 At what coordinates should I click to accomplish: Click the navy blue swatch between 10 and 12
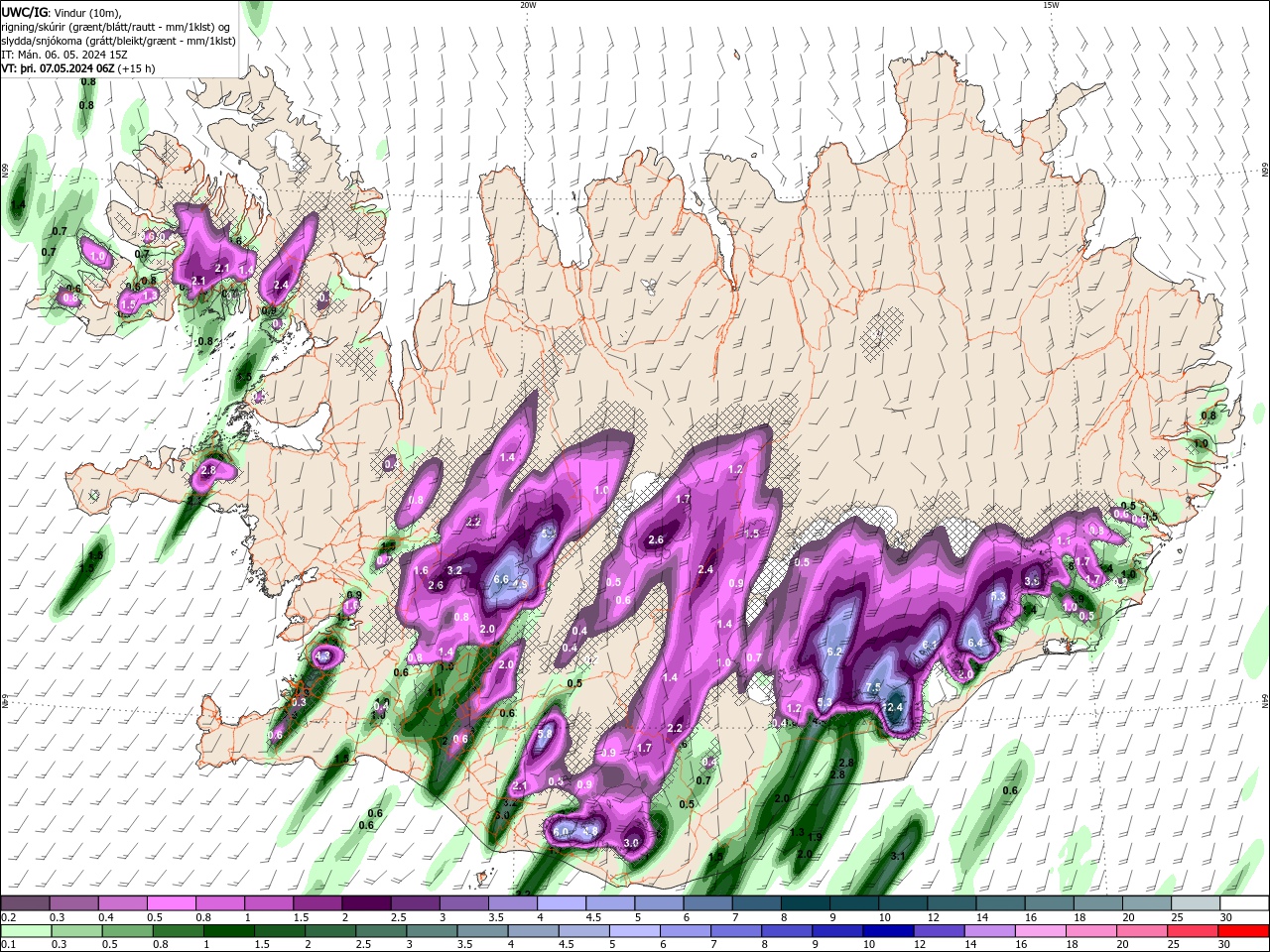click(x=888, y=932)
